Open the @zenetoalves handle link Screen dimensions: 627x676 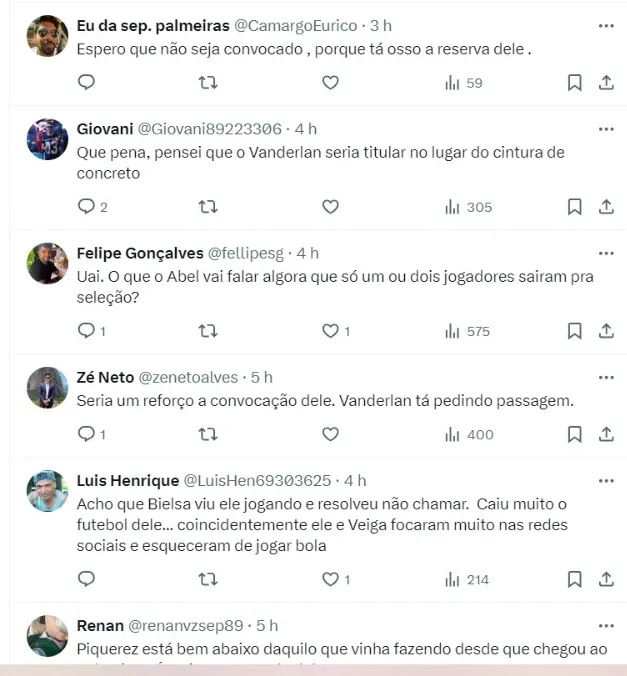click(188, 377)
